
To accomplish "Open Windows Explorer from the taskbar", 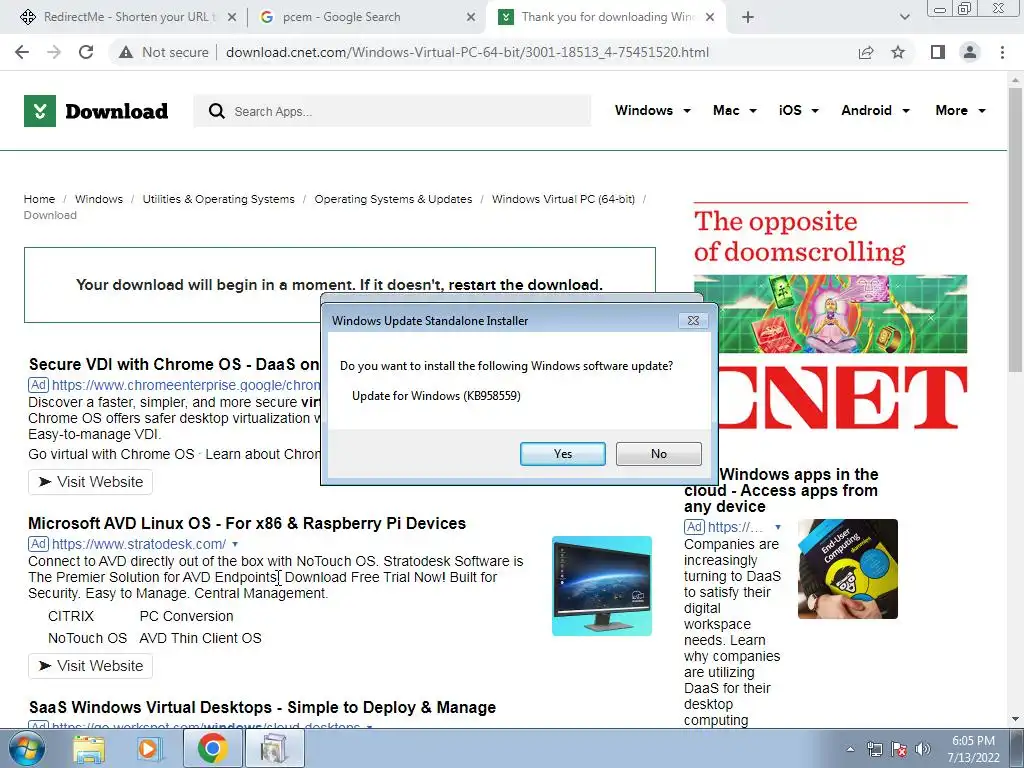I will [x=89, y=749].
